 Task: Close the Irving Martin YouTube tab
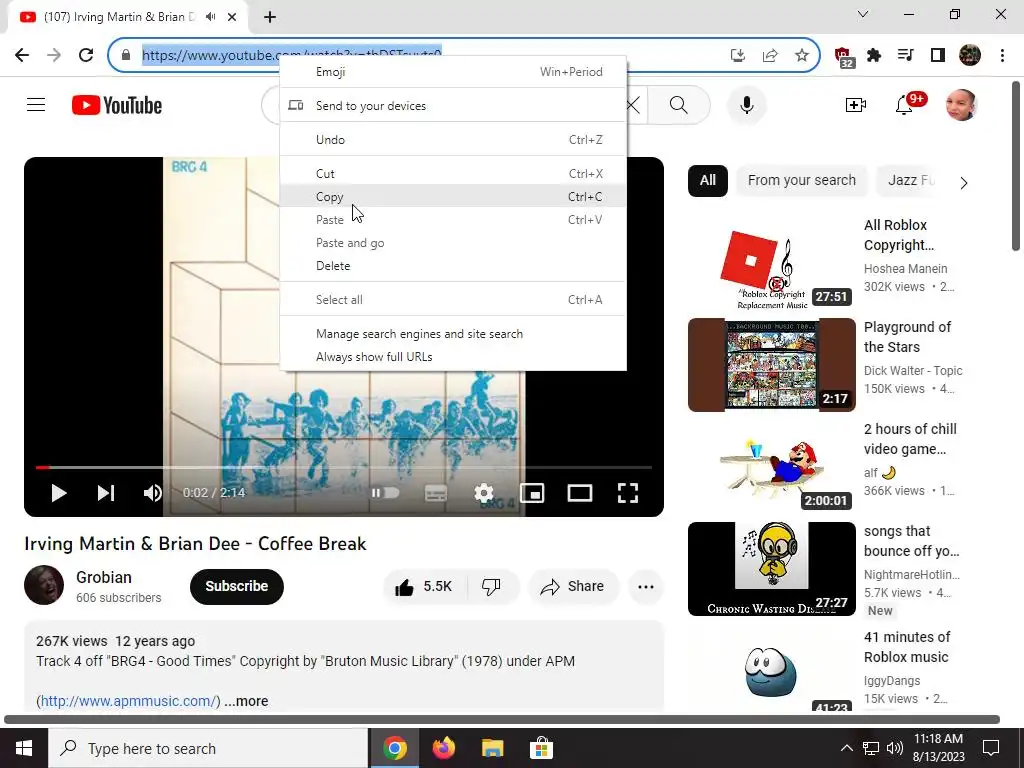coord(232,17)
